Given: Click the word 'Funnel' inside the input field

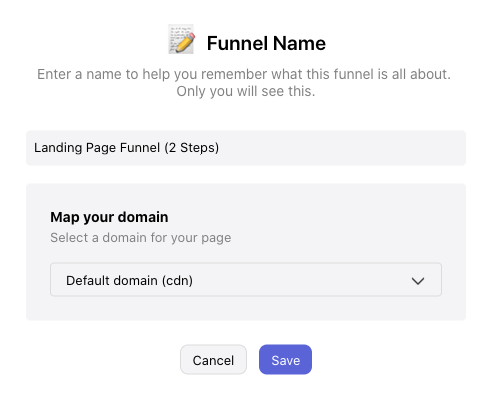Looking at the screenshot, I should click(x=140, y=148).
